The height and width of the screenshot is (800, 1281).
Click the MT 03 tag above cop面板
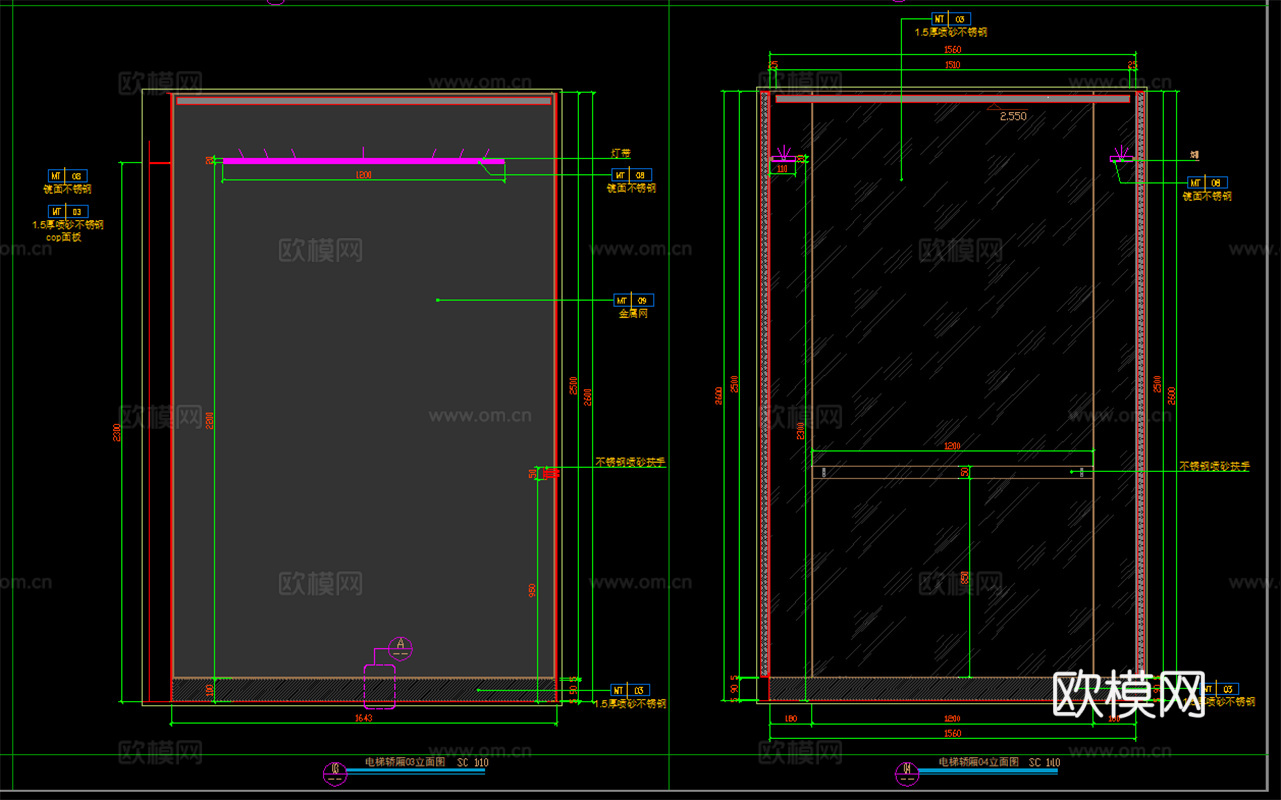point(68,211)
